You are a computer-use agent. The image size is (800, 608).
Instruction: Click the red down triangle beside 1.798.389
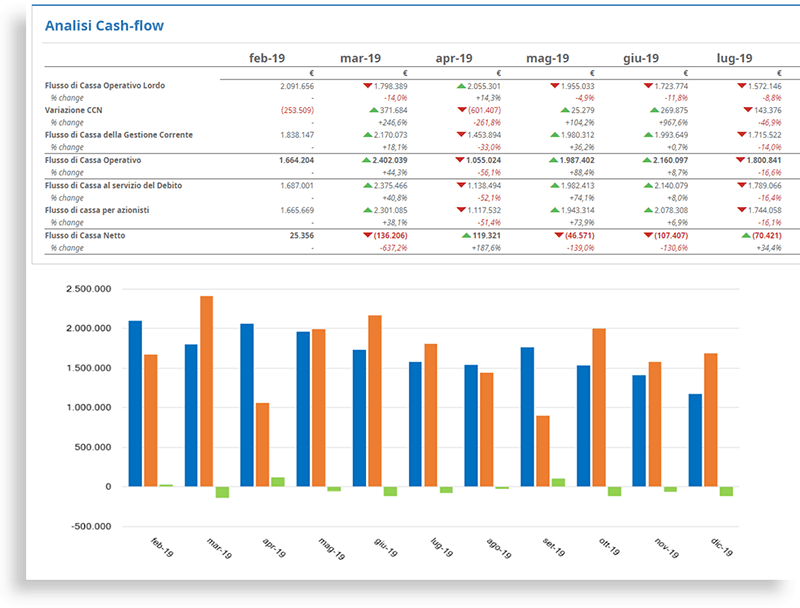(367, 86)
